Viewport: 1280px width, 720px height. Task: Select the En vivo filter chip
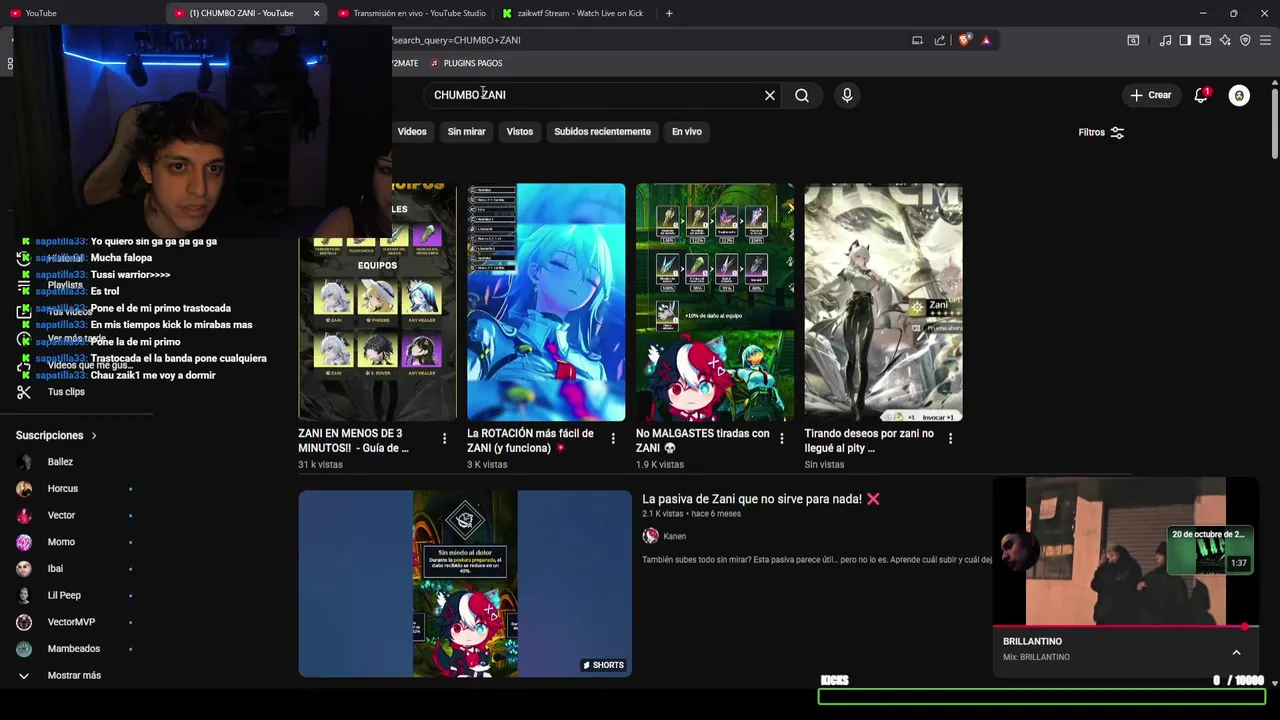click(x=686, y=132)
